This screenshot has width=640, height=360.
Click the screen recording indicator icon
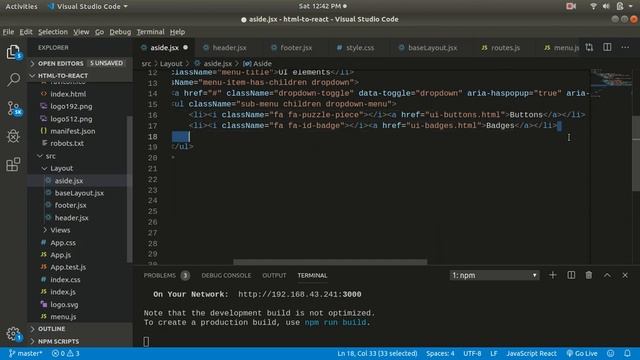click(x=571, y=6)
